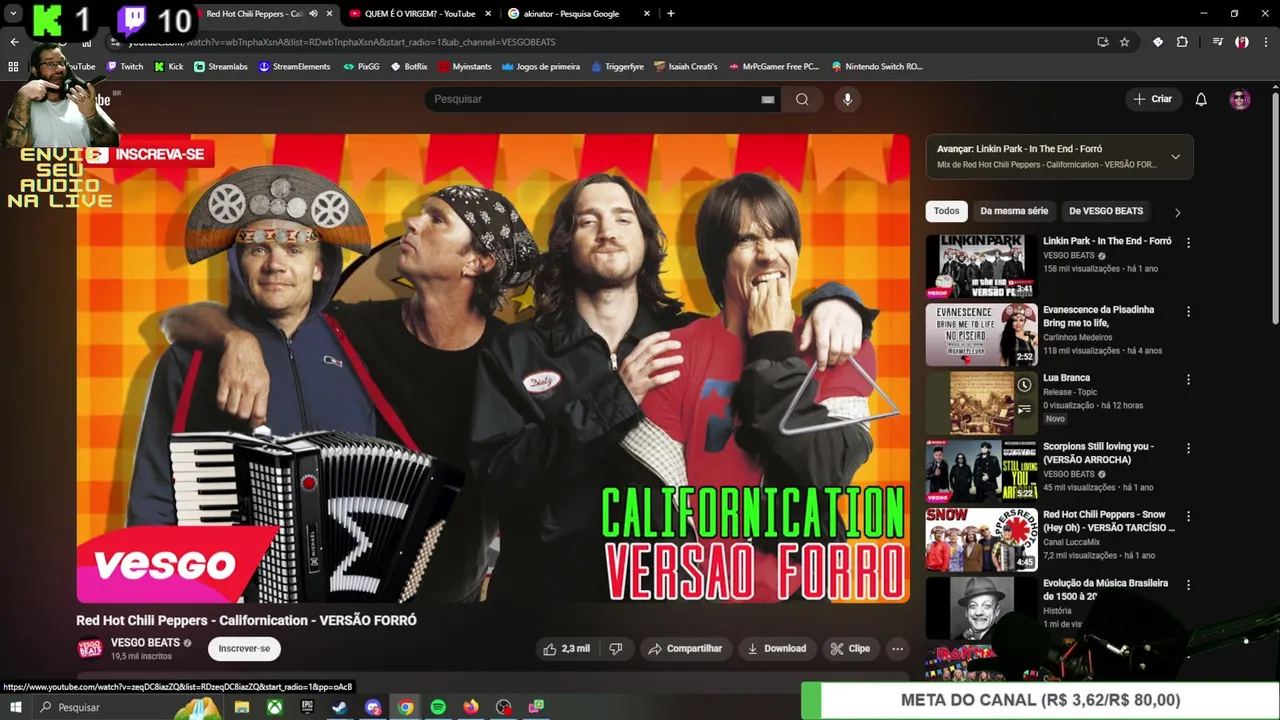1280x720 pixels.
Task: Open YouTube notifications bell
Action: [x=1201, y=99]
